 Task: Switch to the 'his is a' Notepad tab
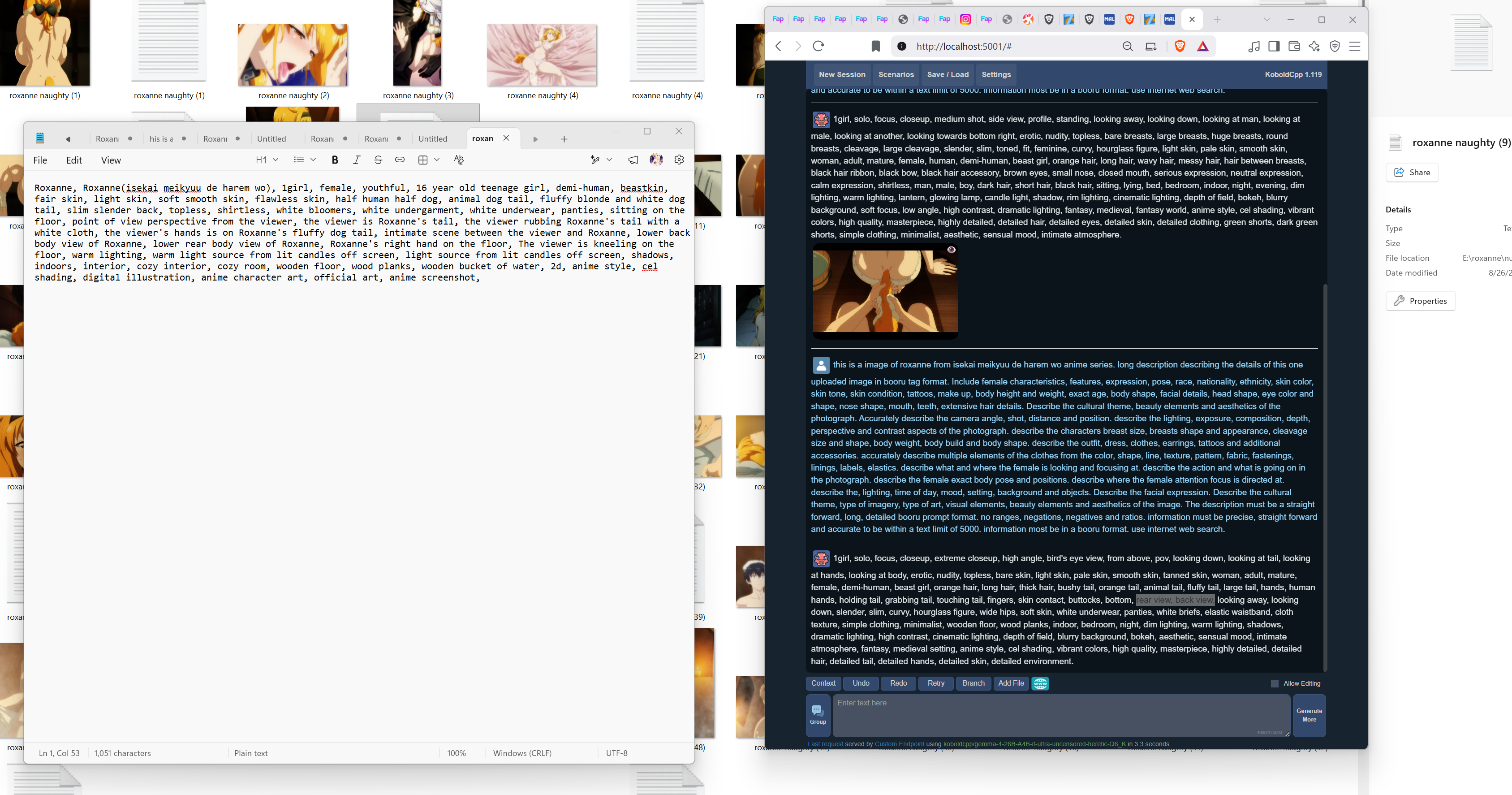pos(167,139)
